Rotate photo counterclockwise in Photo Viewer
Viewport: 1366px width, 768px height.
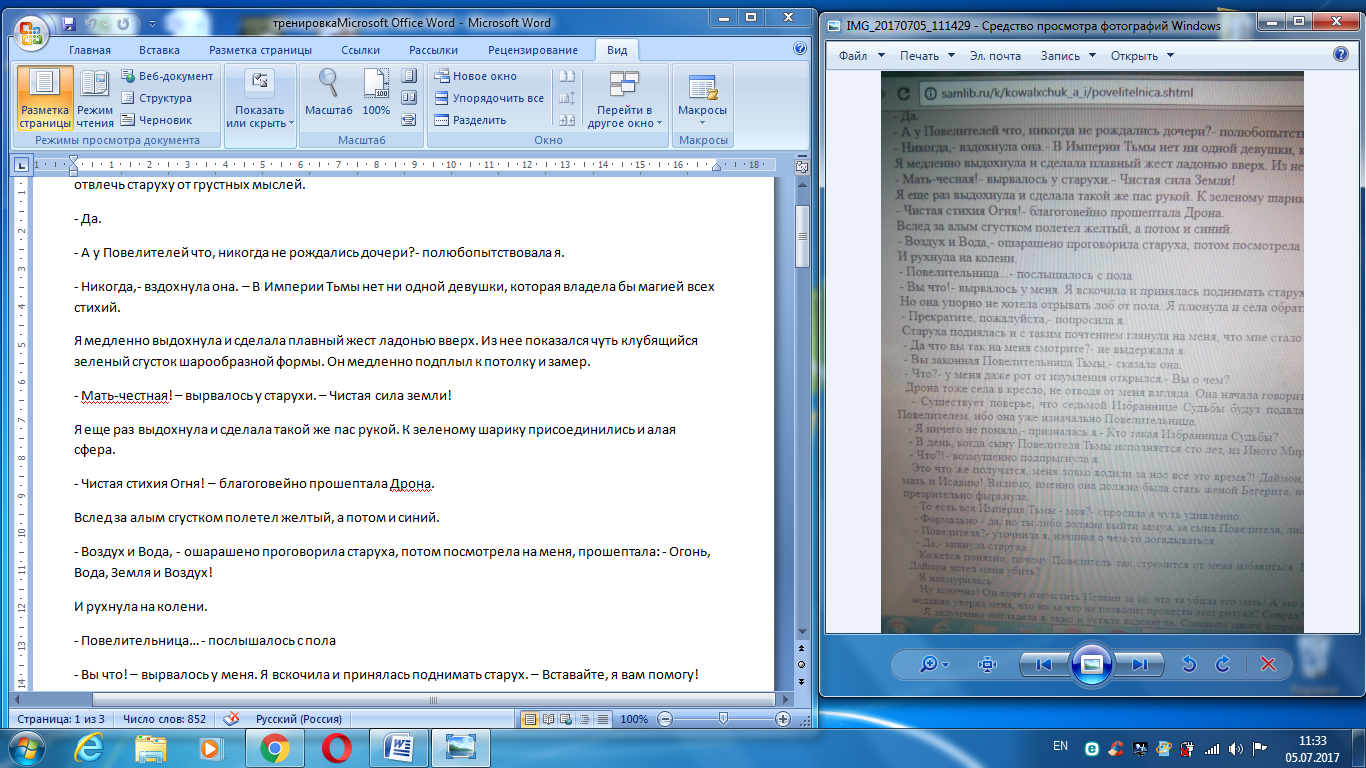pos(1189,664)
